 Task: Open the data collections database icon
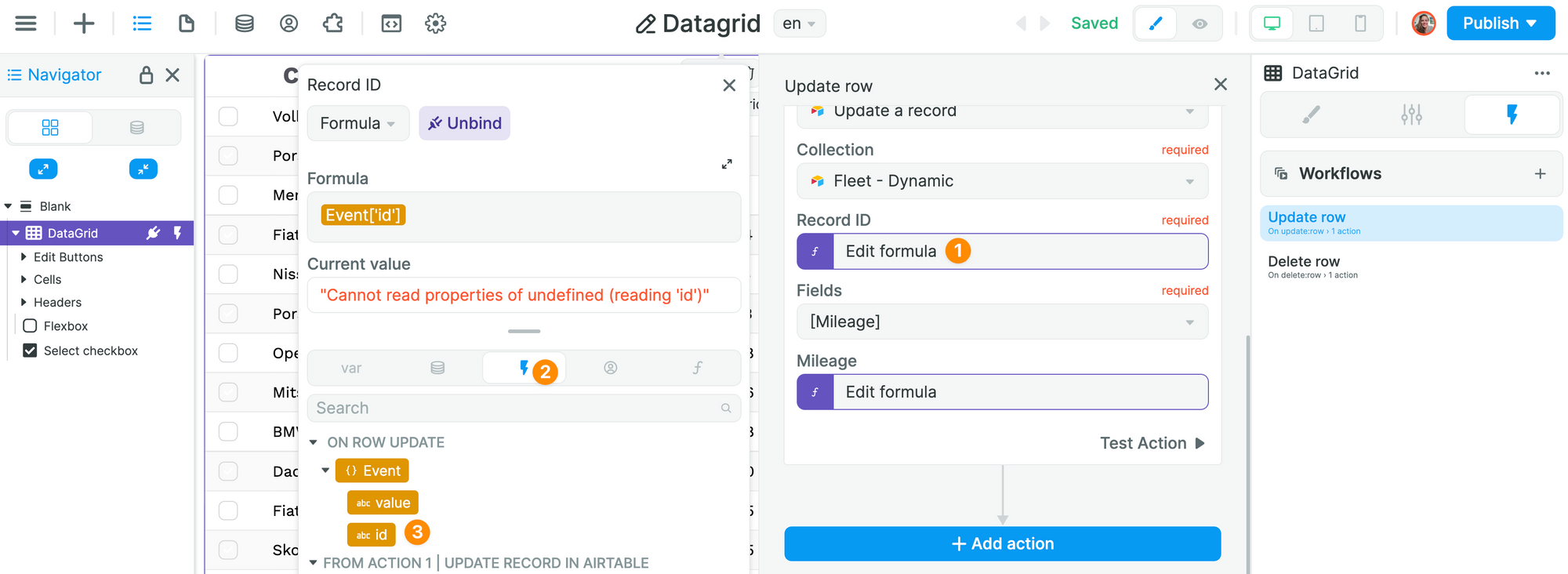[245, 24]
